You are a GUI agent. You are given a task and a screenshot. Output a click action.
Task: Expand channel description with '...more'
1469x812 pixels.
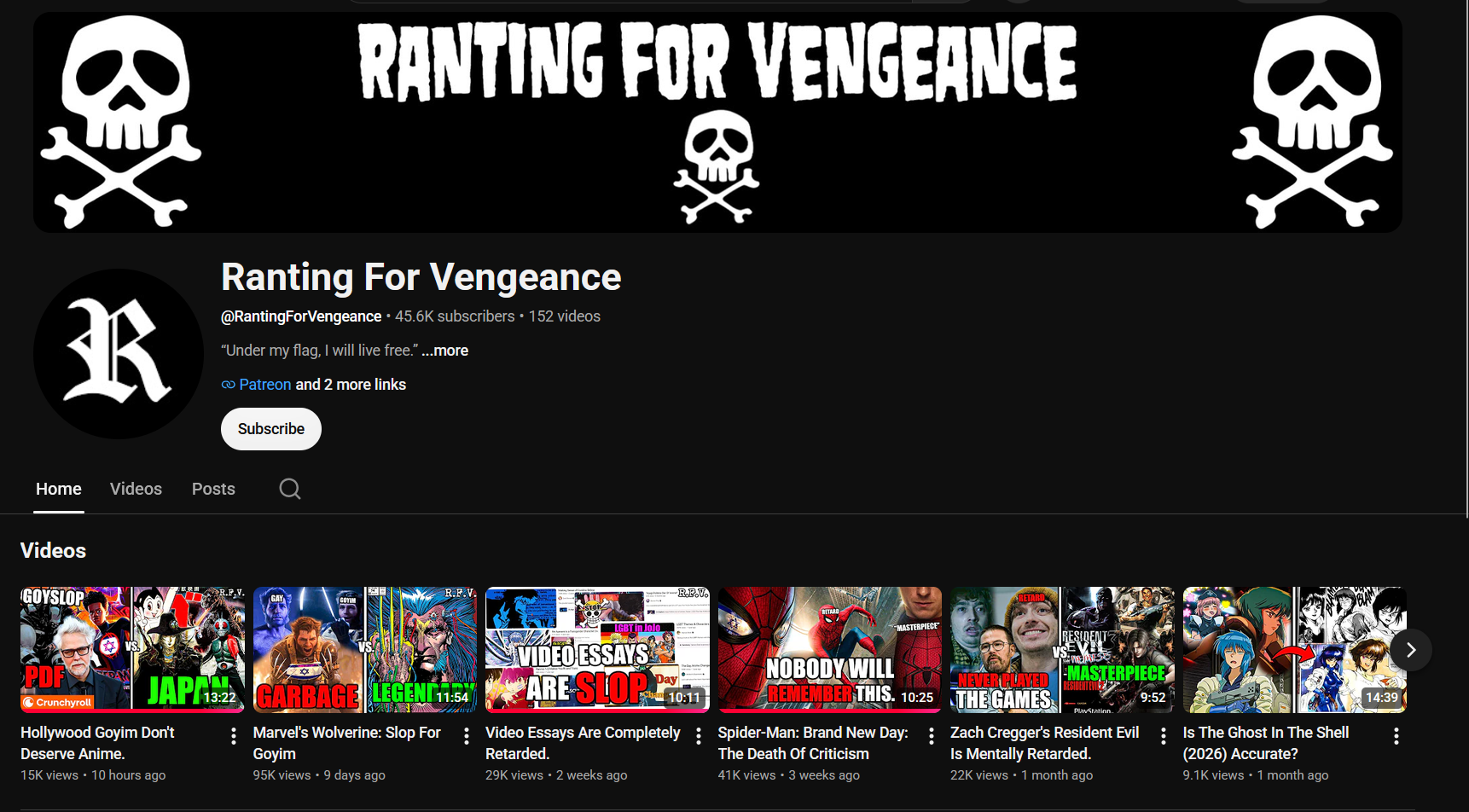tap(444, 351)
